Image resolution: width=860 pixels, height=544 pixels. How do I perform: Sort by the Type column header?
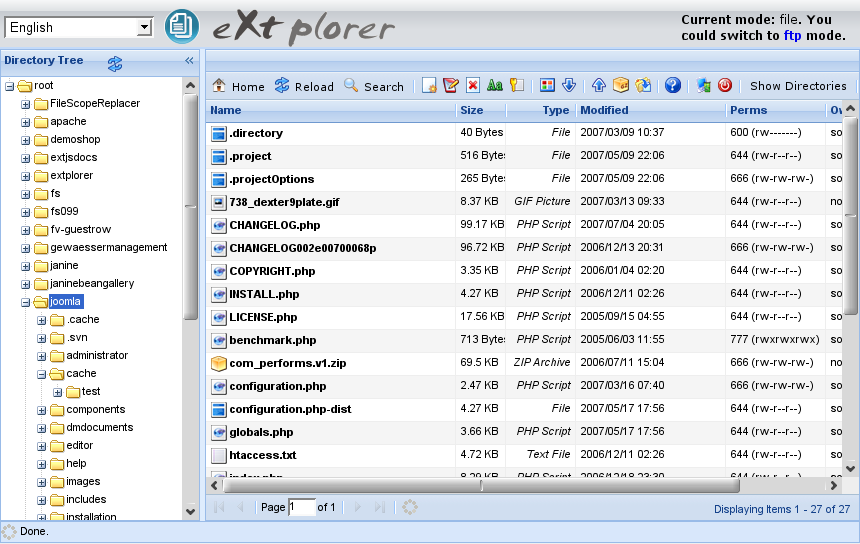(x=541, y=110)
